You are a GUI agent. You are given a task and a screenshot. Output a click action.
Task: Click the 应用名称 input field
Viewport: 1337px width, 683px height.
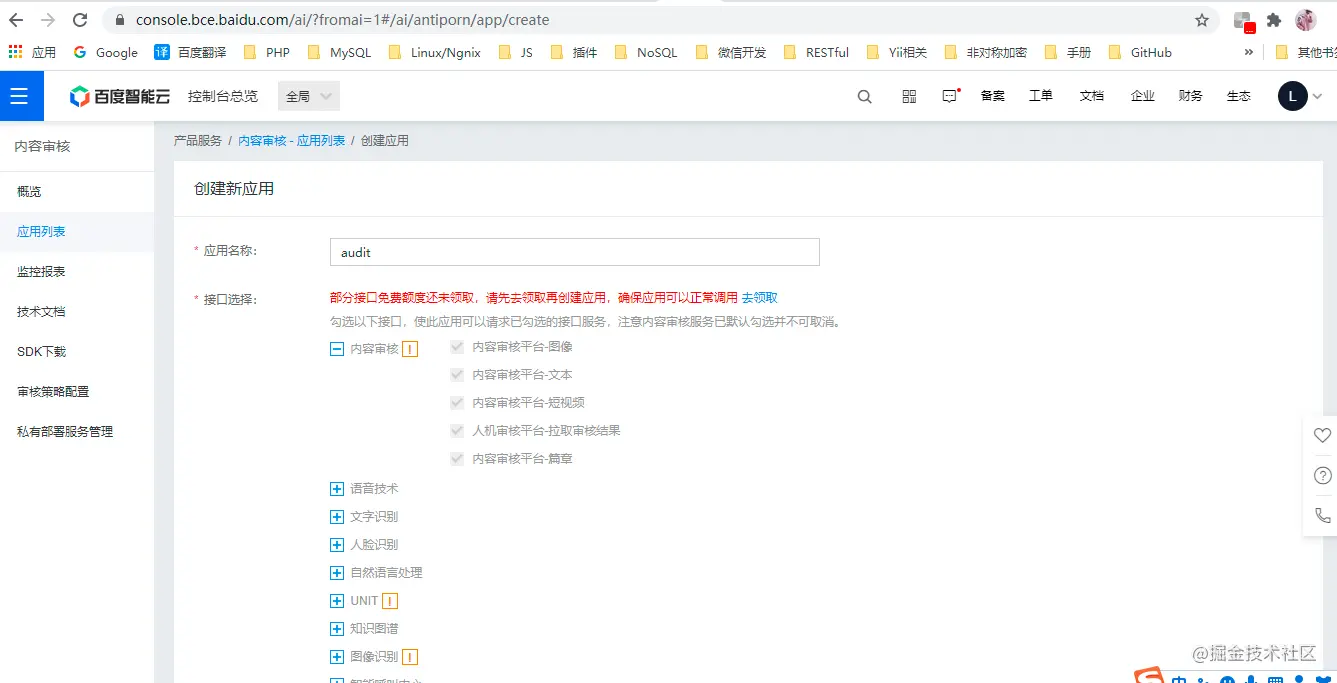[575, 252]
